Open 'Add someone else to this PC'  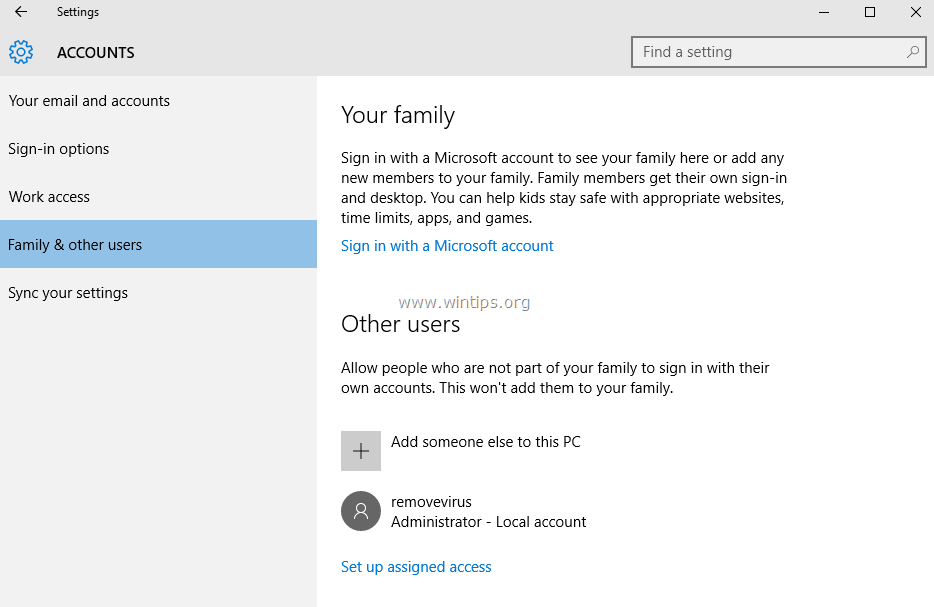click(486, 441)
